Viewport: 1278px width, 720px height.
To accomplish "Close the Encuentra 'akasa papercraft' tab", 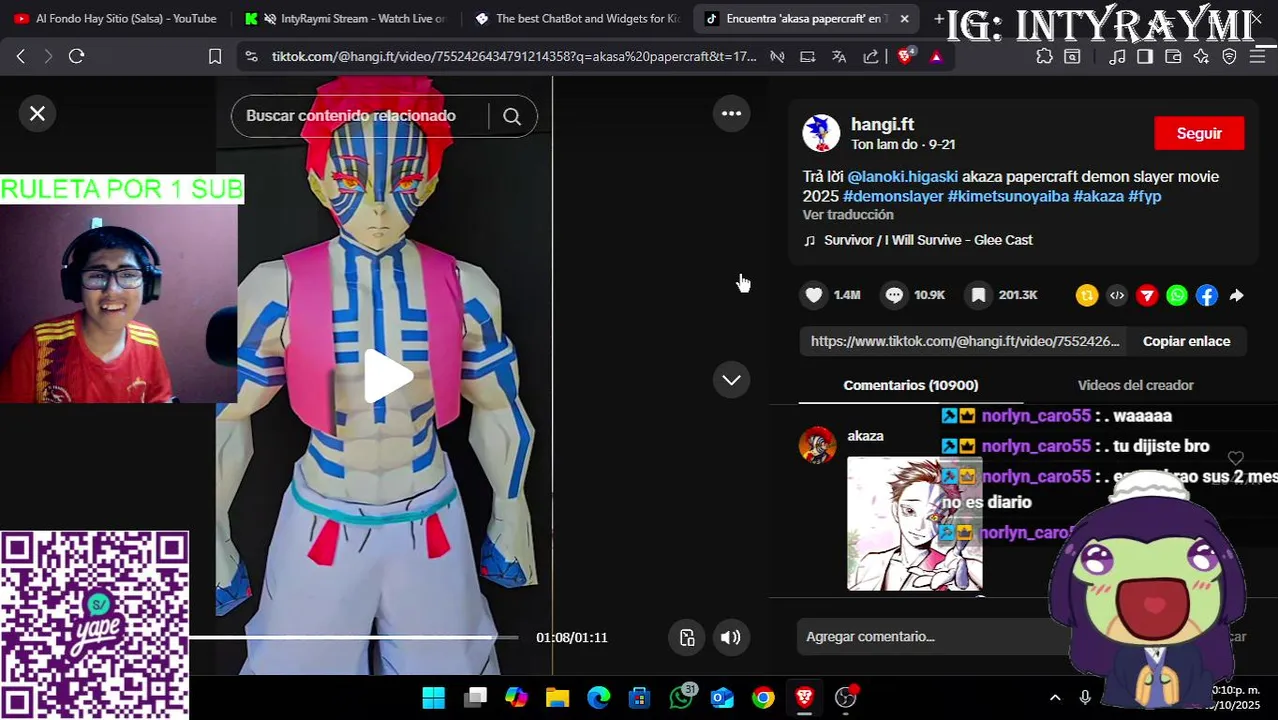I will (904, 18).
